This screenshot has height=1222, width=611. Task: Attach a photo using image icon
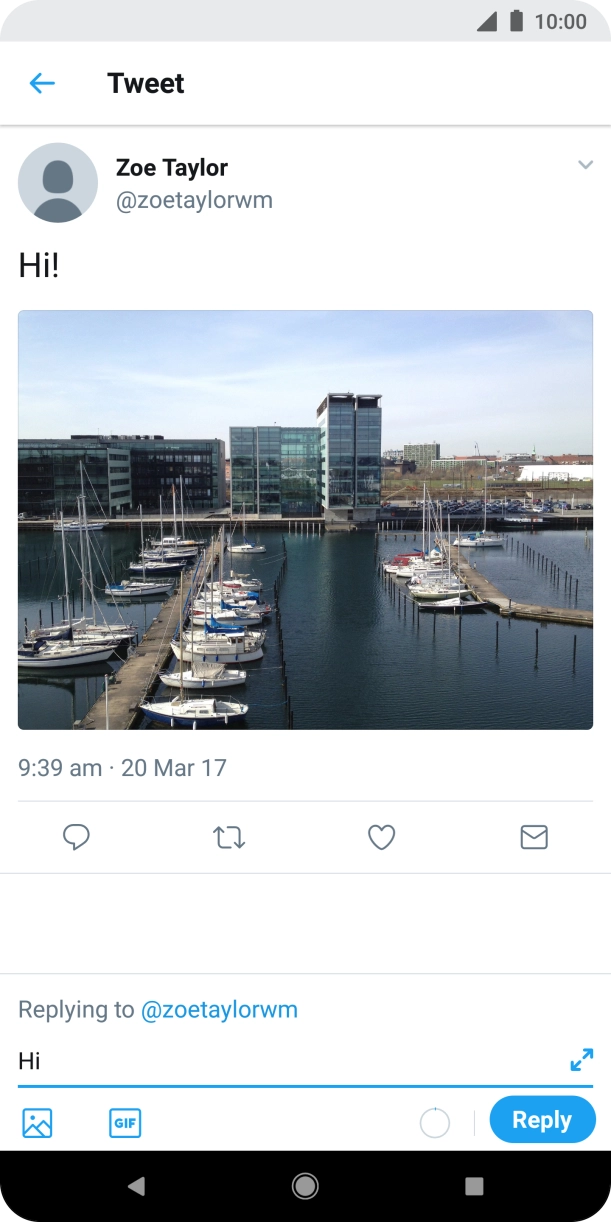point(37,1123)
